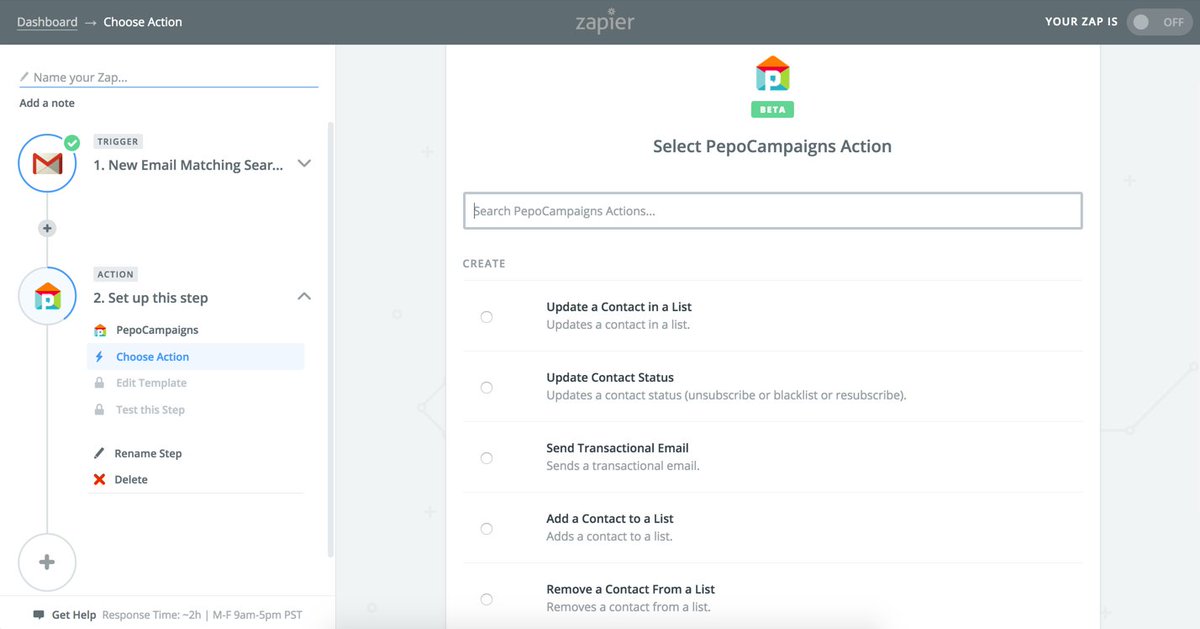Collapse the action step chevron
1200x629 pixels.
point(305,296)
